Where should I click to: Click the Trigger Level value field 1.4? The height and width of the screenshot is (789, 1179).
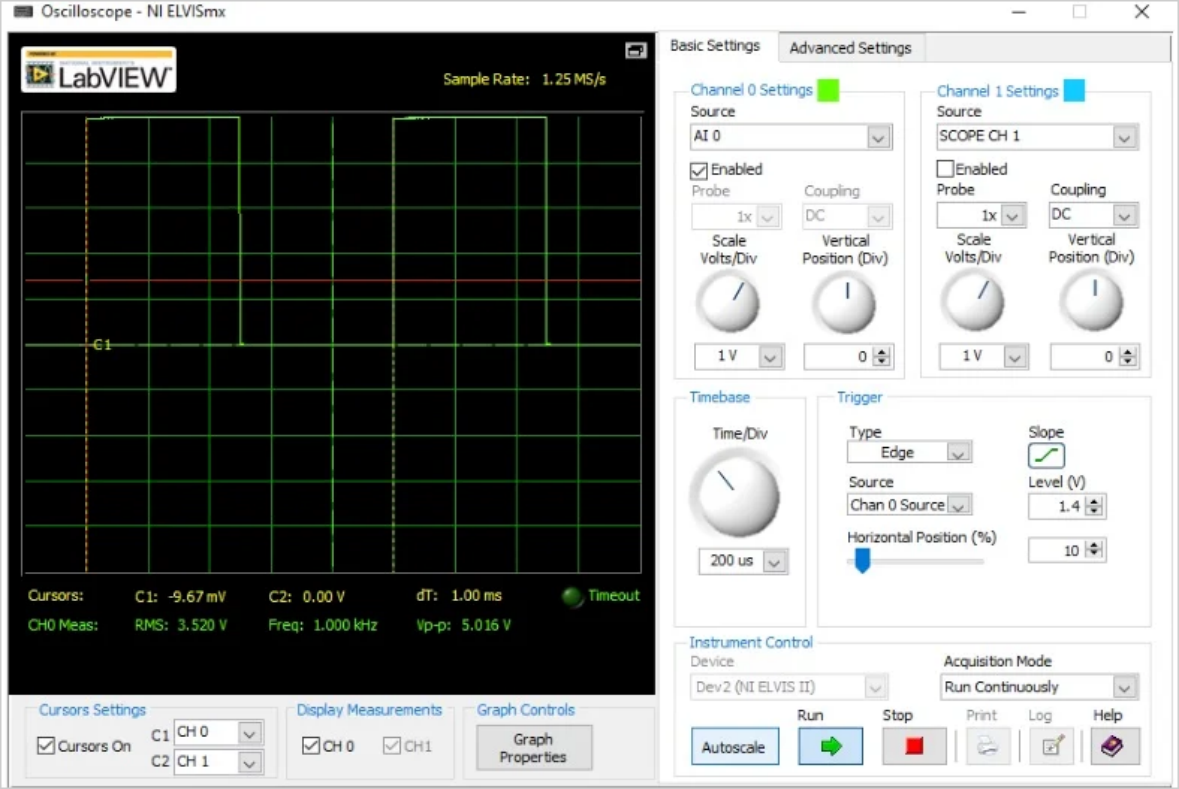1056,506
